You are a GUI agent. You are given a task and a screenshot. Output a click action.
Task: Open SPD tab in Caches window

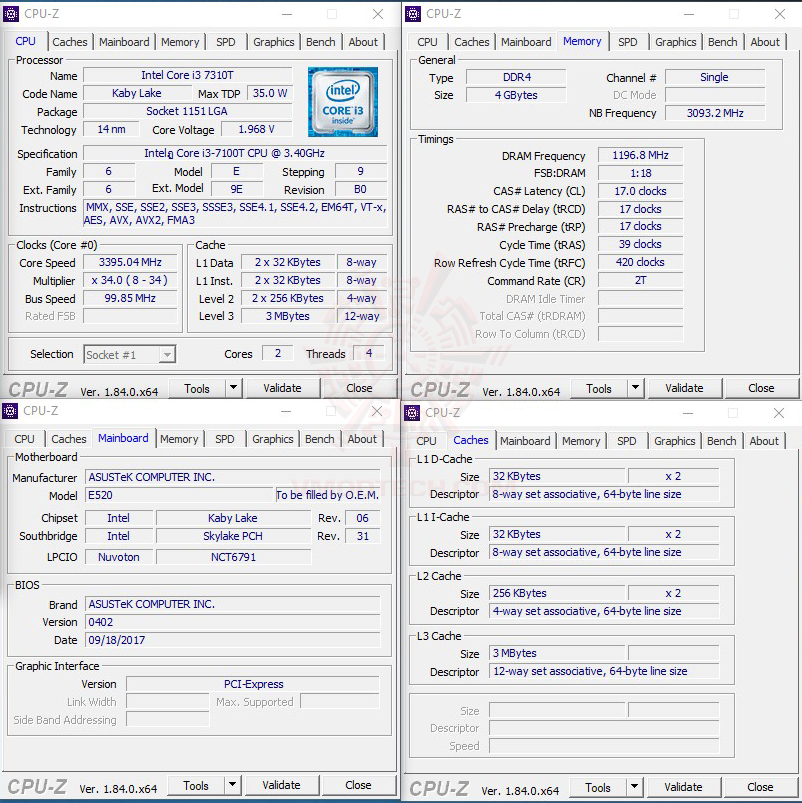627,441
